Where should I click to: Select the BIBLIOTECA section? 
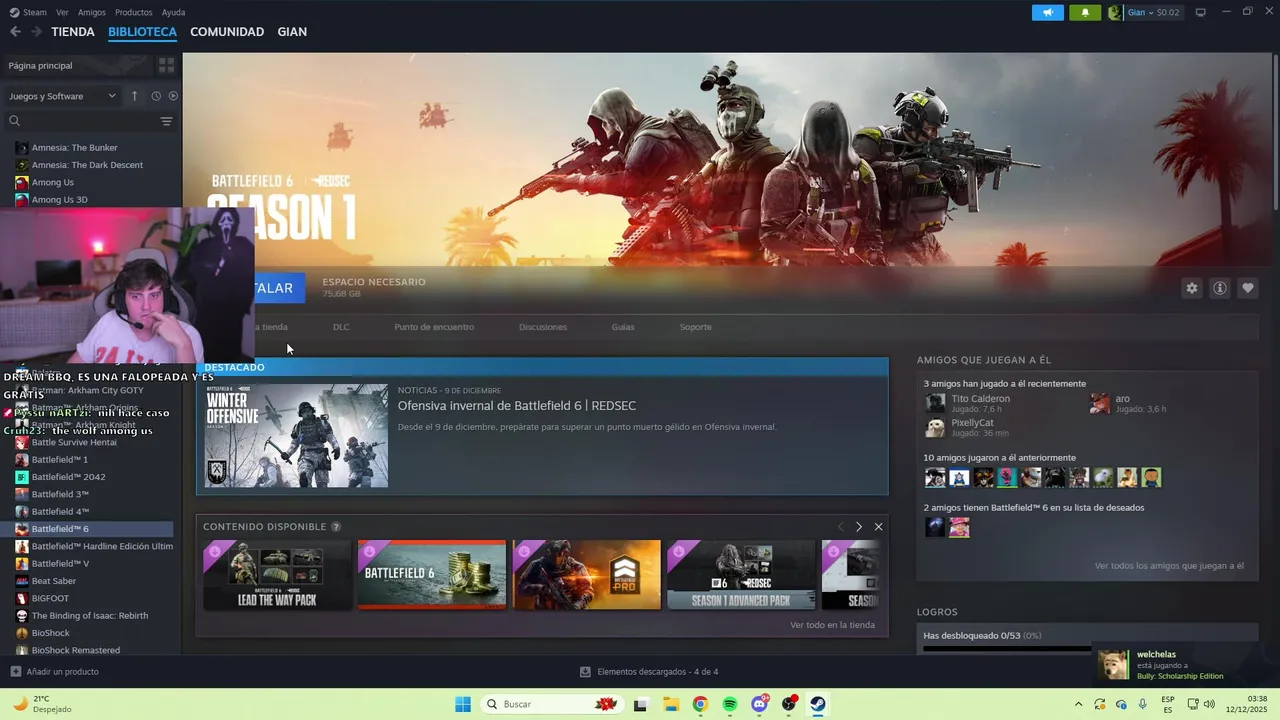pos(142,32)
